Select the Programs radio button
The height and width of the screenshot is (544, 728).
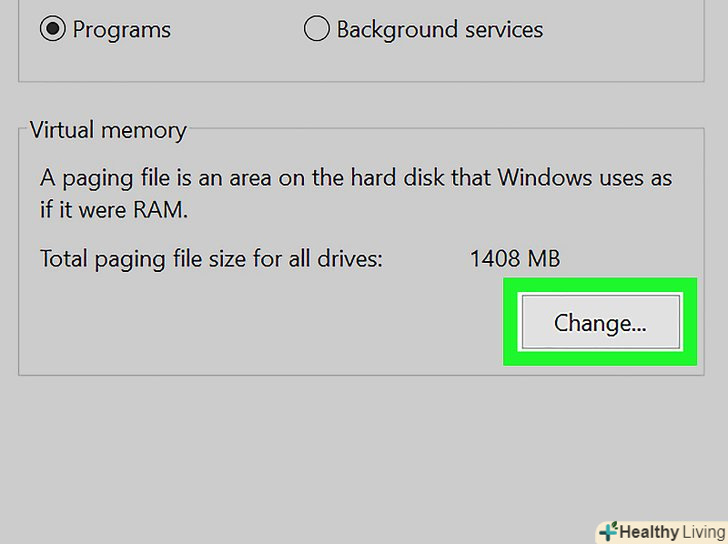[52, 29]
